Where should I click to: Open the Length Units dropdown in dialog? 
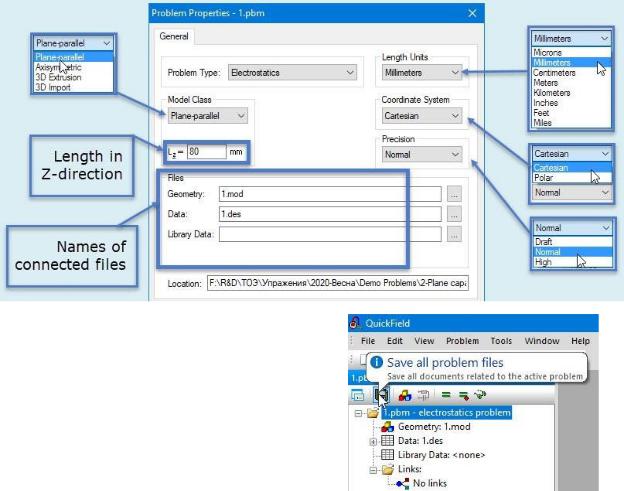point(422,73)
